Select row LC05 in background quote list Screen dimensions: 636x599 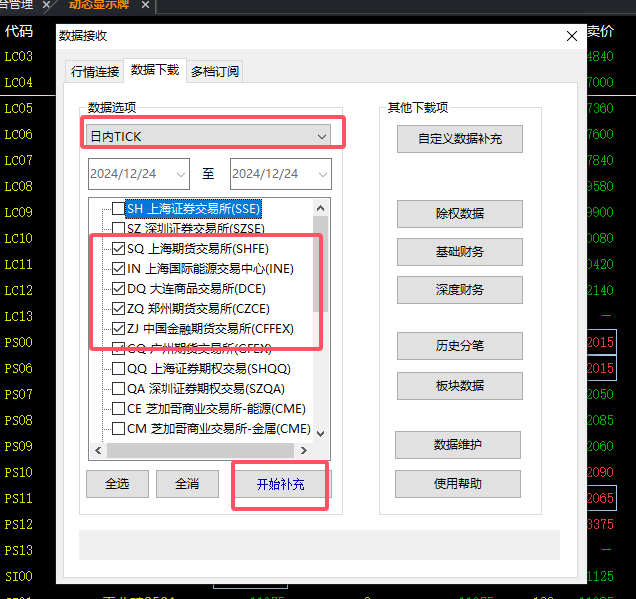point(19,108)
